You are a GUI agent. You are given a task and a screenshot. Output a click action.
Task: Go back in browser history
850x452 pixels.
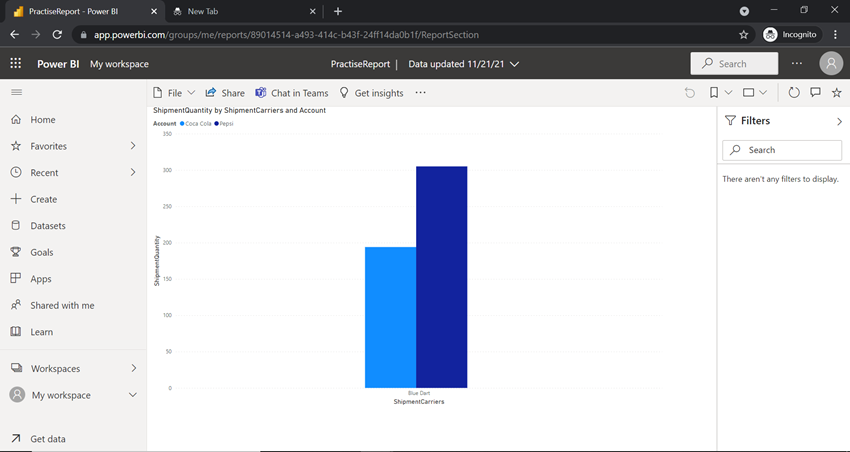coord(15,35)
